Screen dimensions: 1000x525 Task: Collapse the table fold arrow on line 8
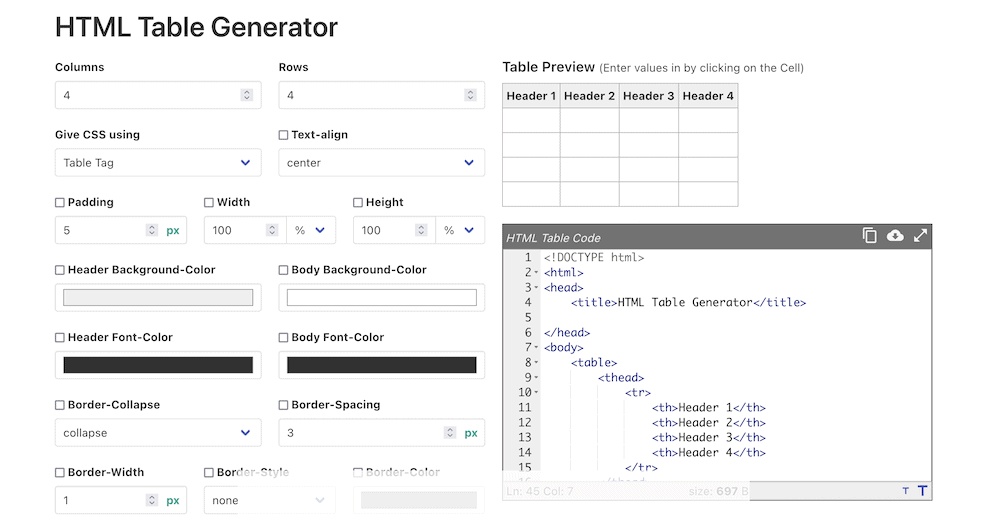[536, 363]
